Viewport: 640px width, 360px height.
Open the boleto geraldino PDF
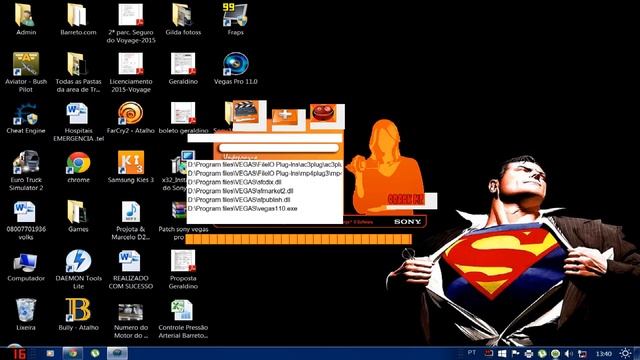pos(183,118)
